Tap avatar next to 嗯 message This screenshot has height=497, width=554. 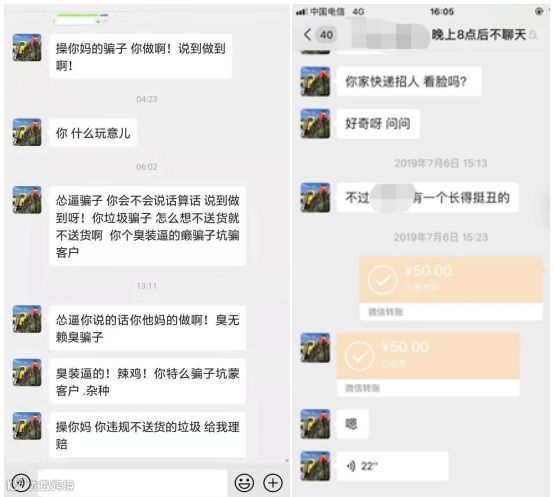coord(315,424)
